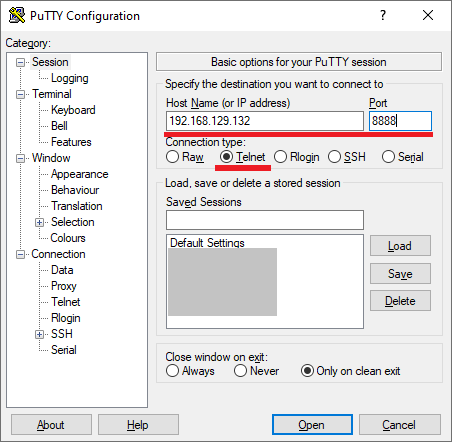The height and width of the screenshot is (442, 452).
Task: Collapse the Connection category node
Action: tap(20, 255)
